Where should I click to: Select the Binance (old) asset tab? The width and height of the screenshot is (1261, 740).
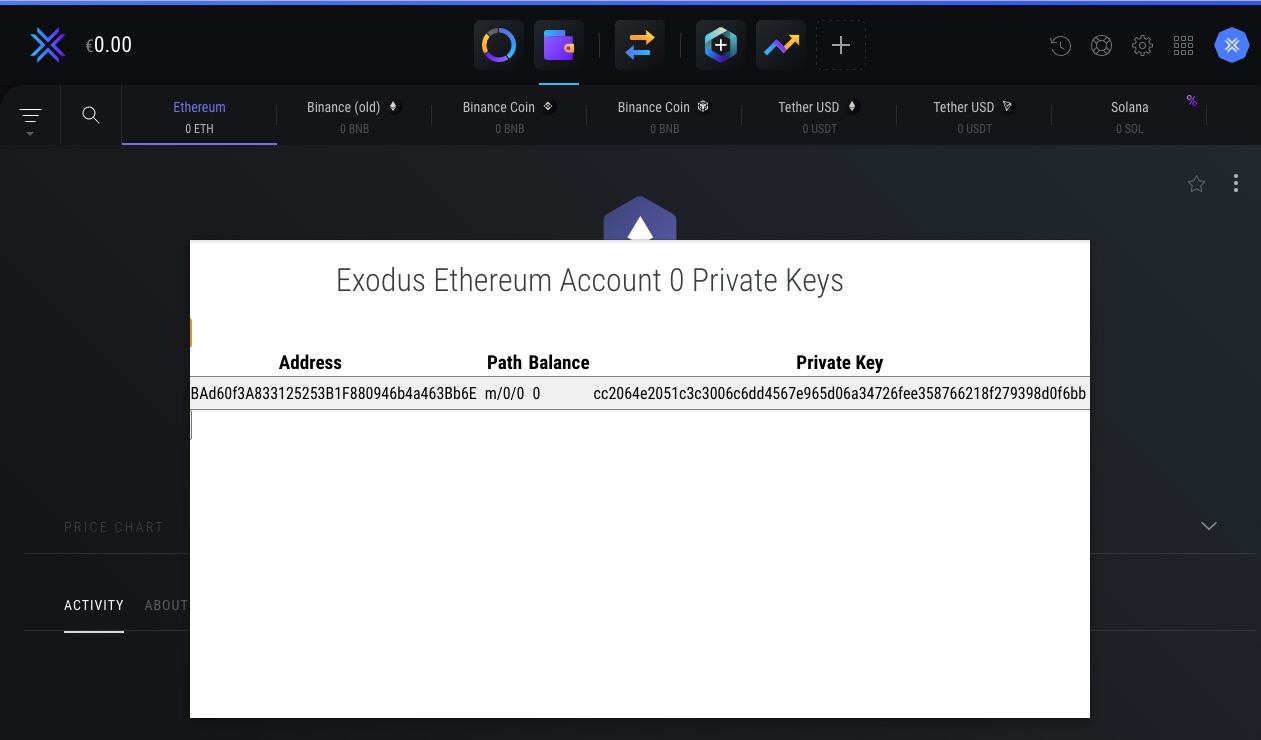[354, 116]
